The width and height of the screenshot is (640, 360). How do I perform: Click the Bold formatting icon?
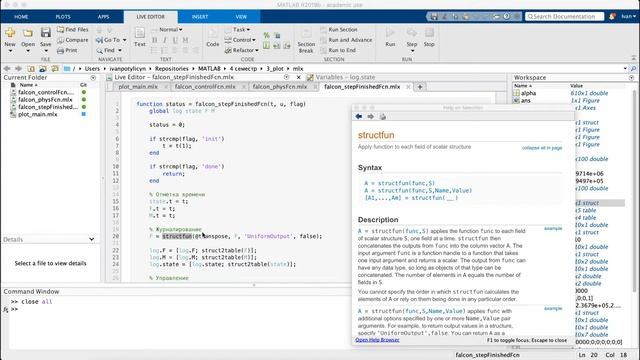point(154,40)
